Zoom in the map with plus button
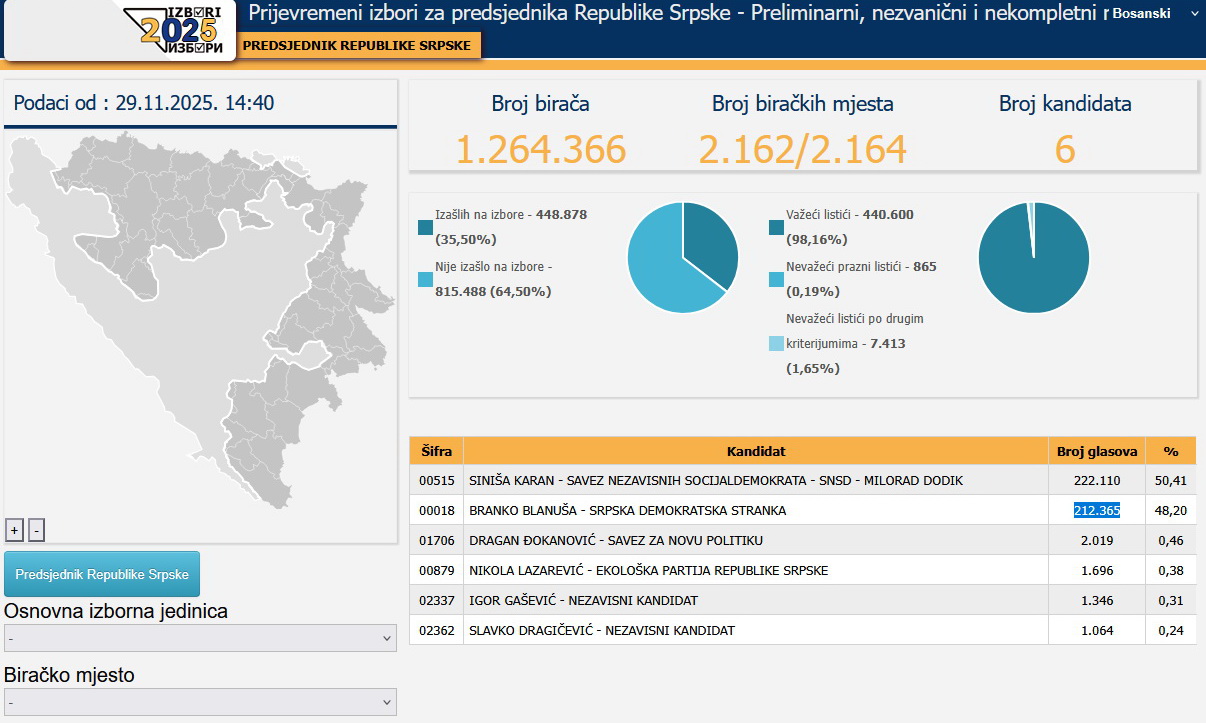 [x=15, y=531]
